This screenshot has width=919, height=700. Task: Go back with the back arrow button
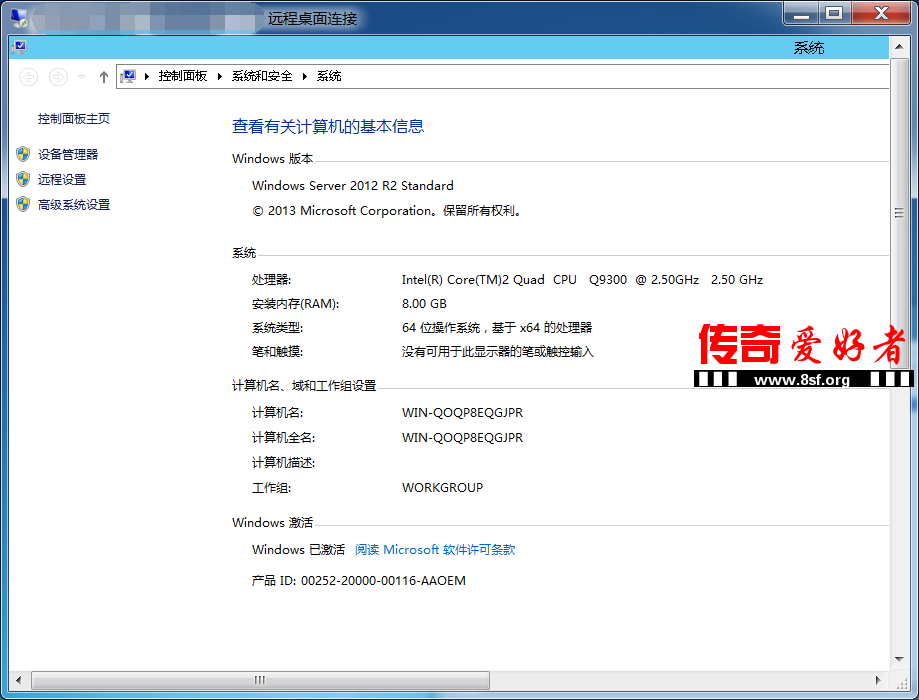[x=28, y=77]
